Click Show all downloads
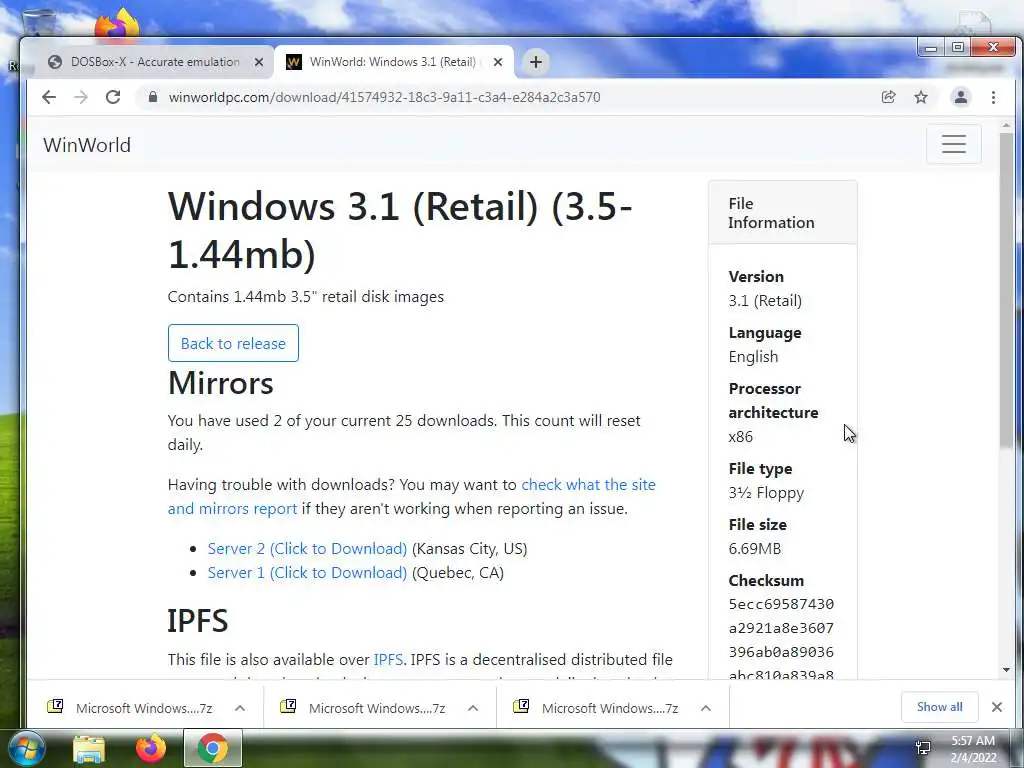This screenshot has width=1024, height=768. pyautogui.click(x=939, y=707)
